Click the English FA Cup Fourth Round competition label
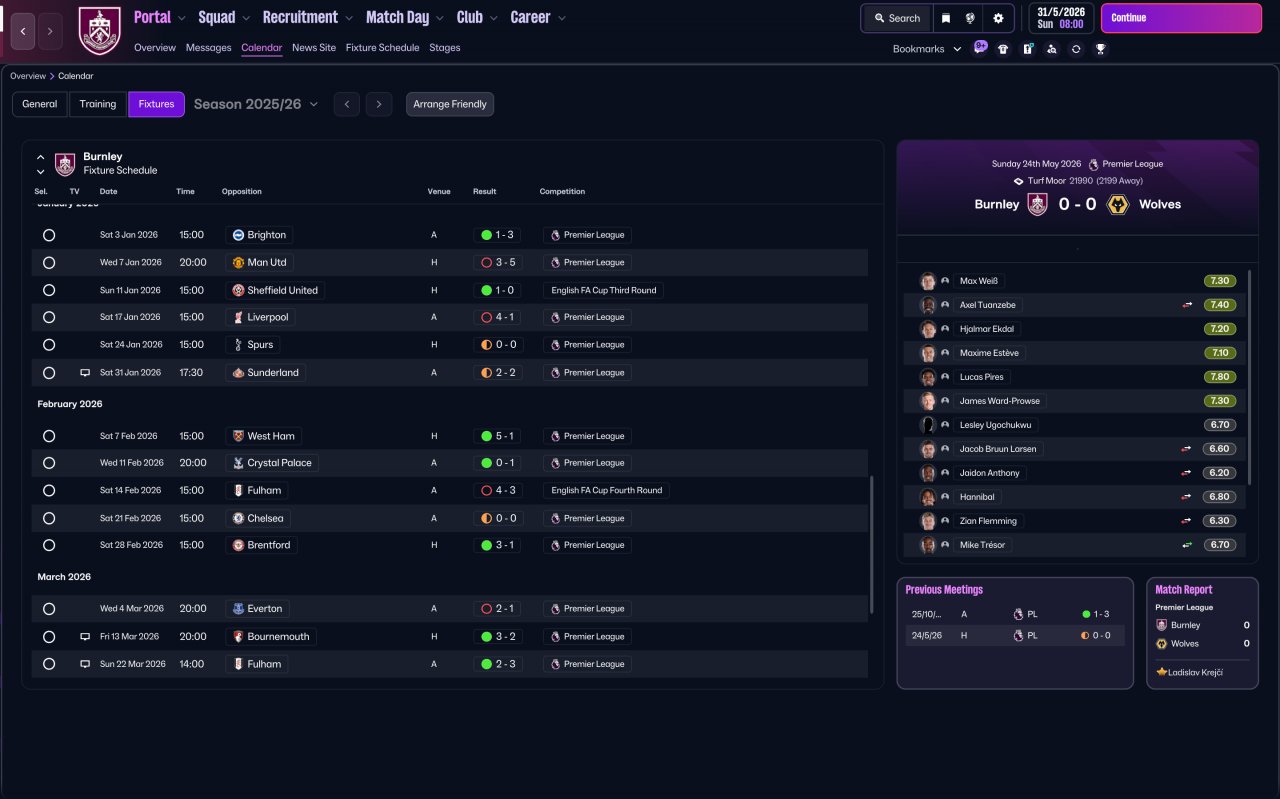 (x=606, y=491)
